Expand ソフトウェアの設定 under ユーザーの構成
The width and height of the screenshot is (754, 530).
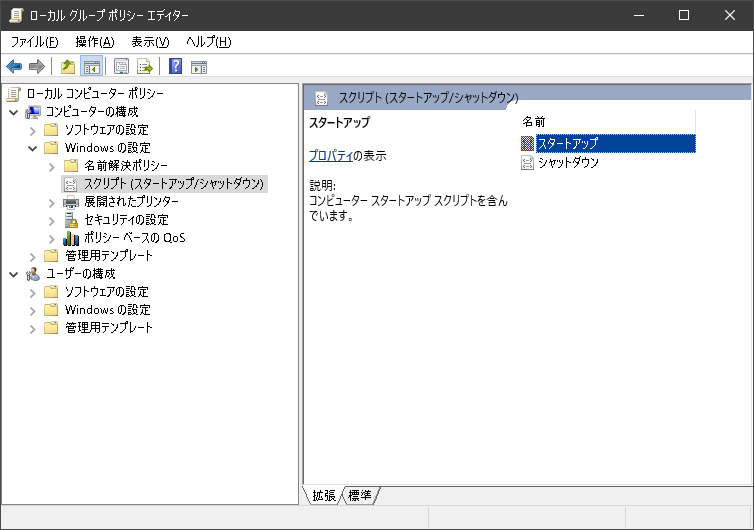click(33, 292)
